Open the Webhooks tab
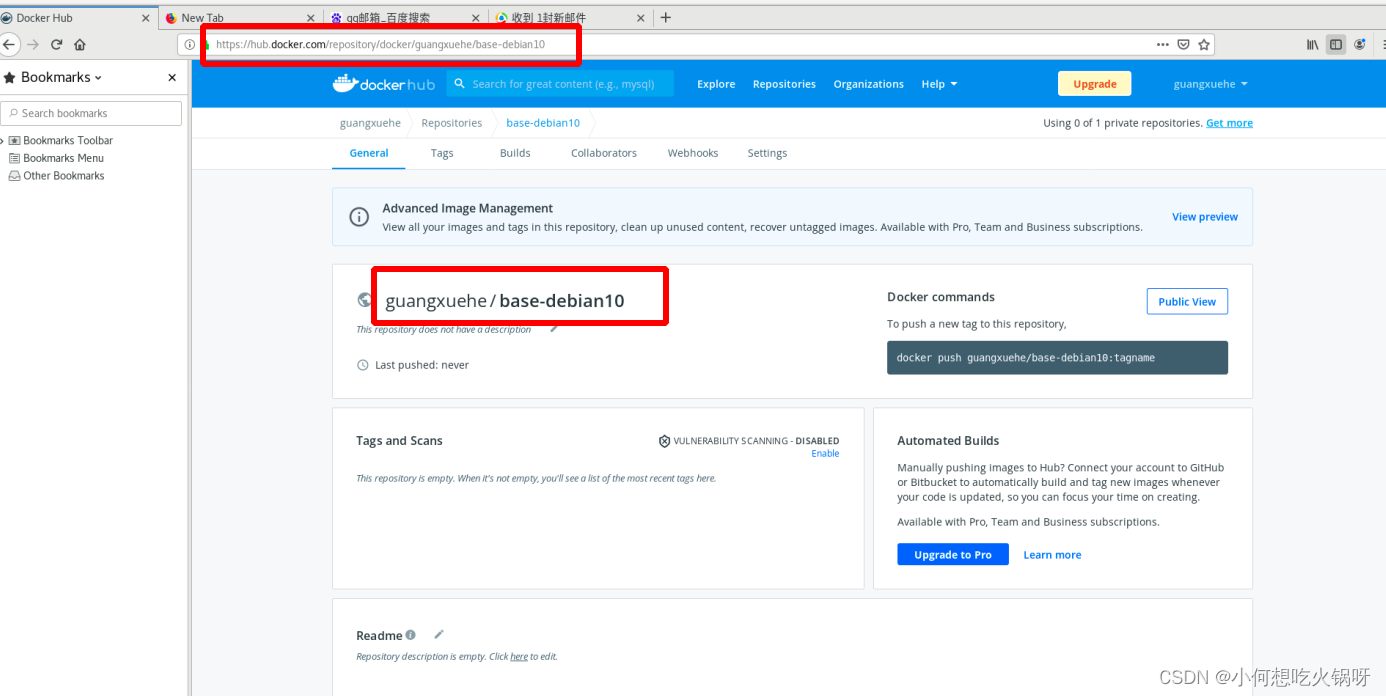This screenshot has width=1386, height=696. tap(693, 153)
